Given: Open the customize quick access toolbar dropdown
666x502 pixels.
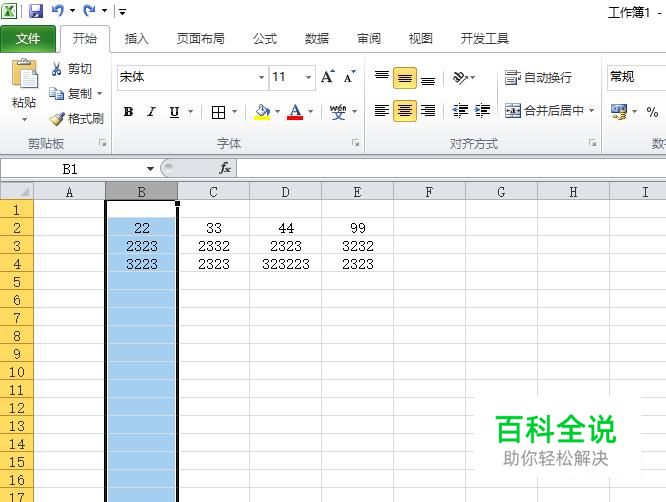Looking at the screenshot, I should click(122, 11).
